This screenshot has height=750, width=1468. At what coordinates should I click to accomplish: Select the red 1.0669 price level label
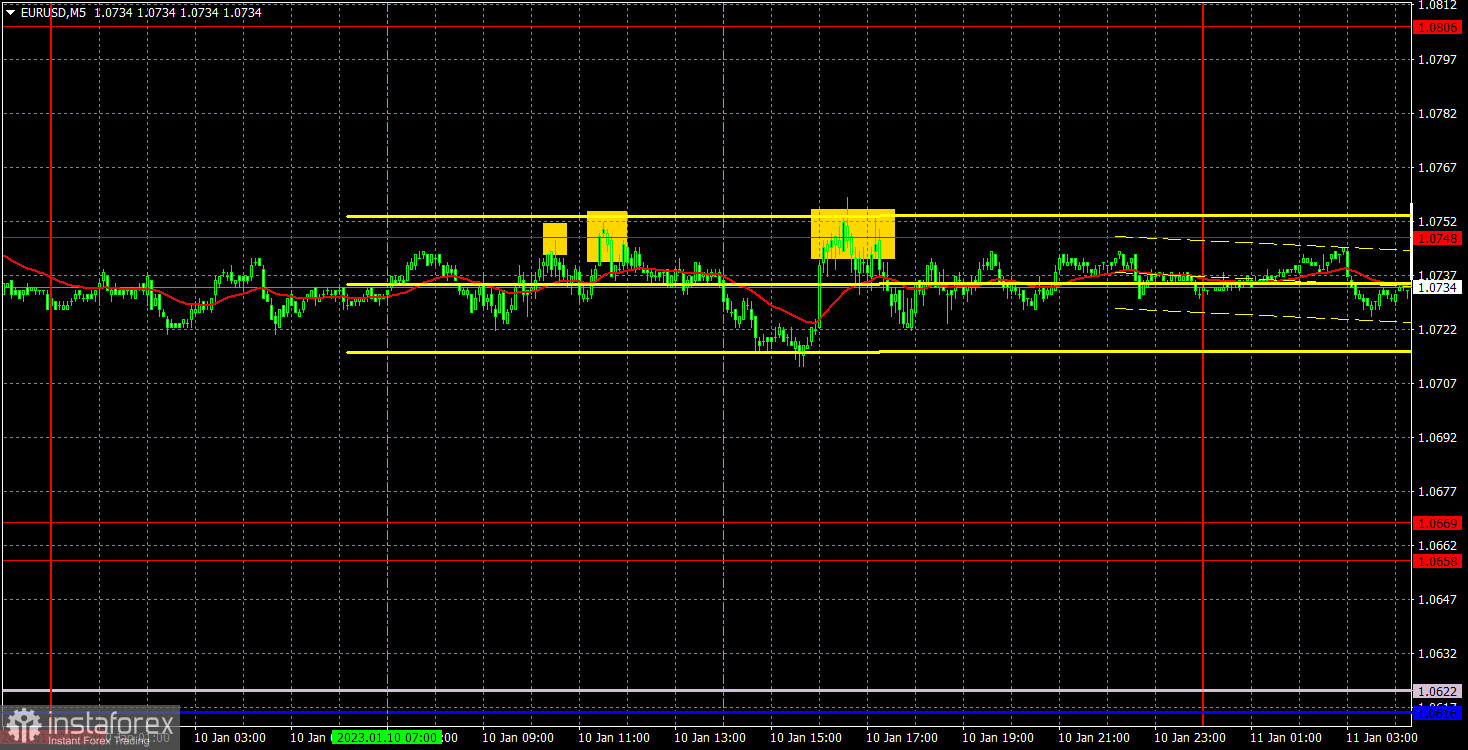(1438, 523)
